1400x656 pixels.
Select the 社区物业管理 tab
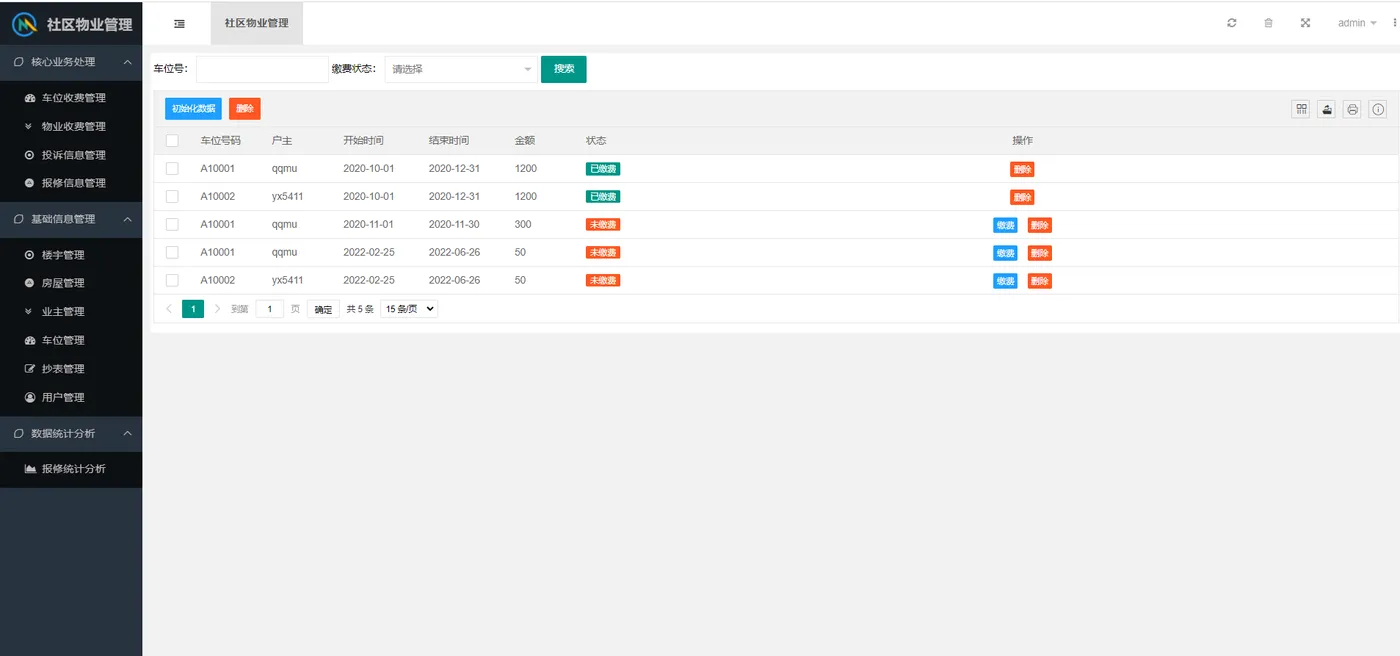[256, 23]
